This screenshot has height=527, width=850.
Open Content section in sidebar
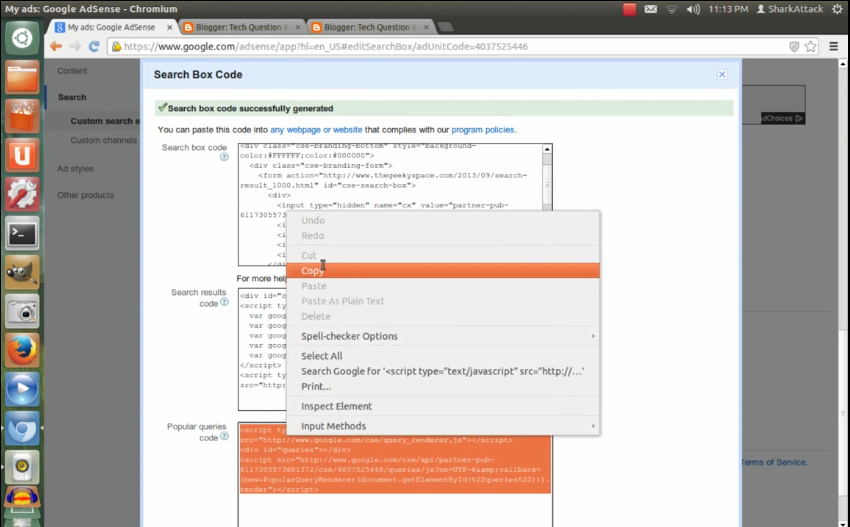[x=72, y=71]
